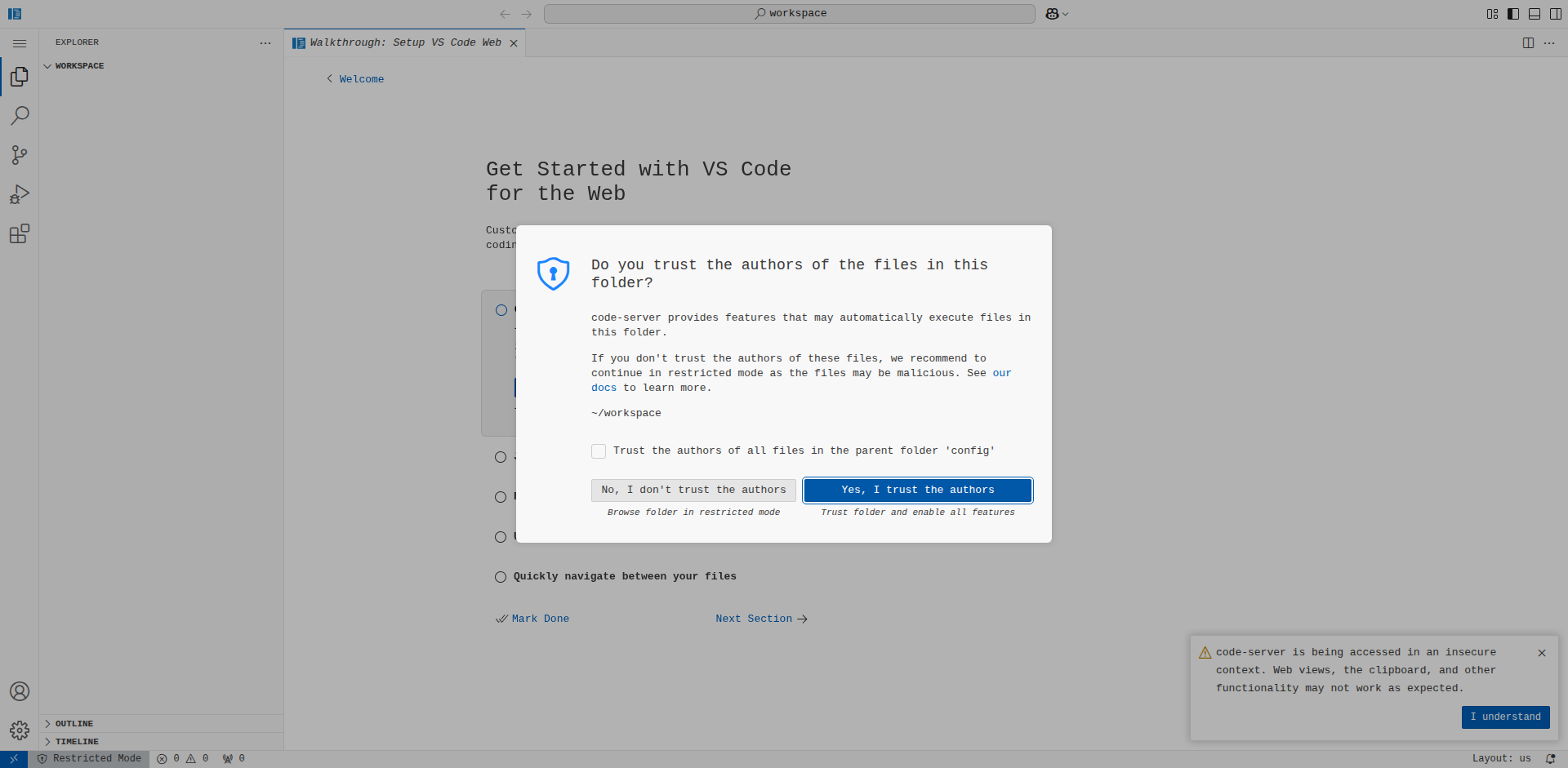1568x768 pixels.
Task: Expand the TIMELINE section
Action: click(161, 742)
